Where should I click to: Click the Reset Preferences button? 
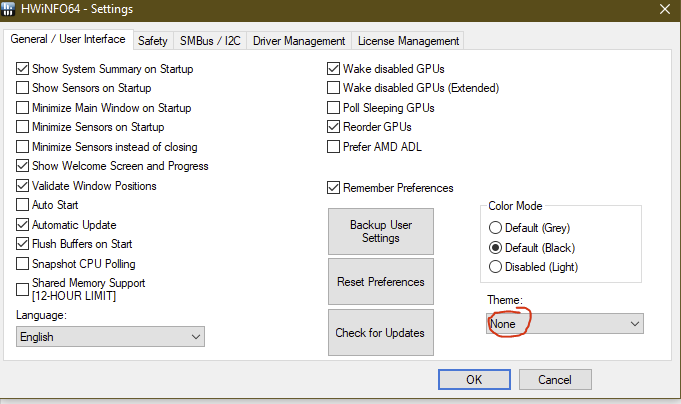[381, 281]
